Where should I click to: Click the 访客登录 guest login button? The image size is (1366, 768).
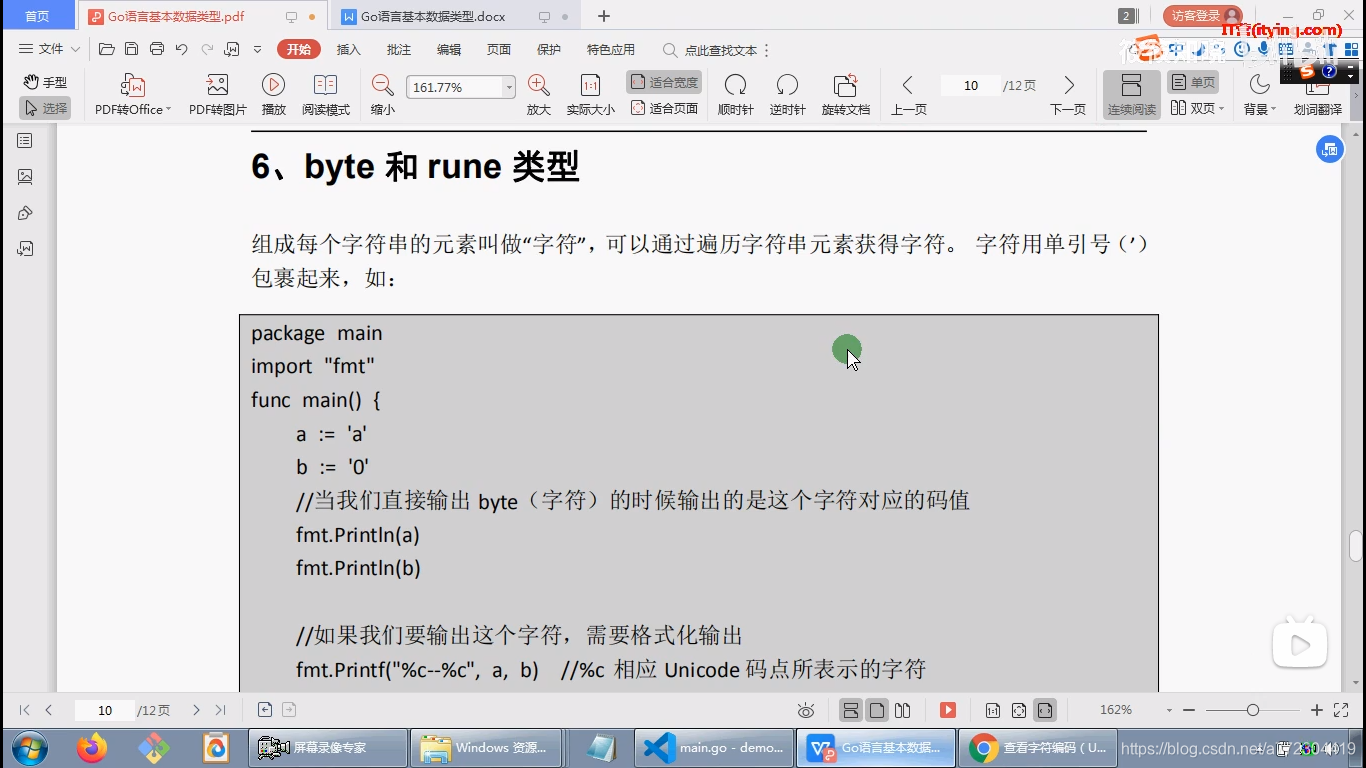click(x=1203, y=16)
